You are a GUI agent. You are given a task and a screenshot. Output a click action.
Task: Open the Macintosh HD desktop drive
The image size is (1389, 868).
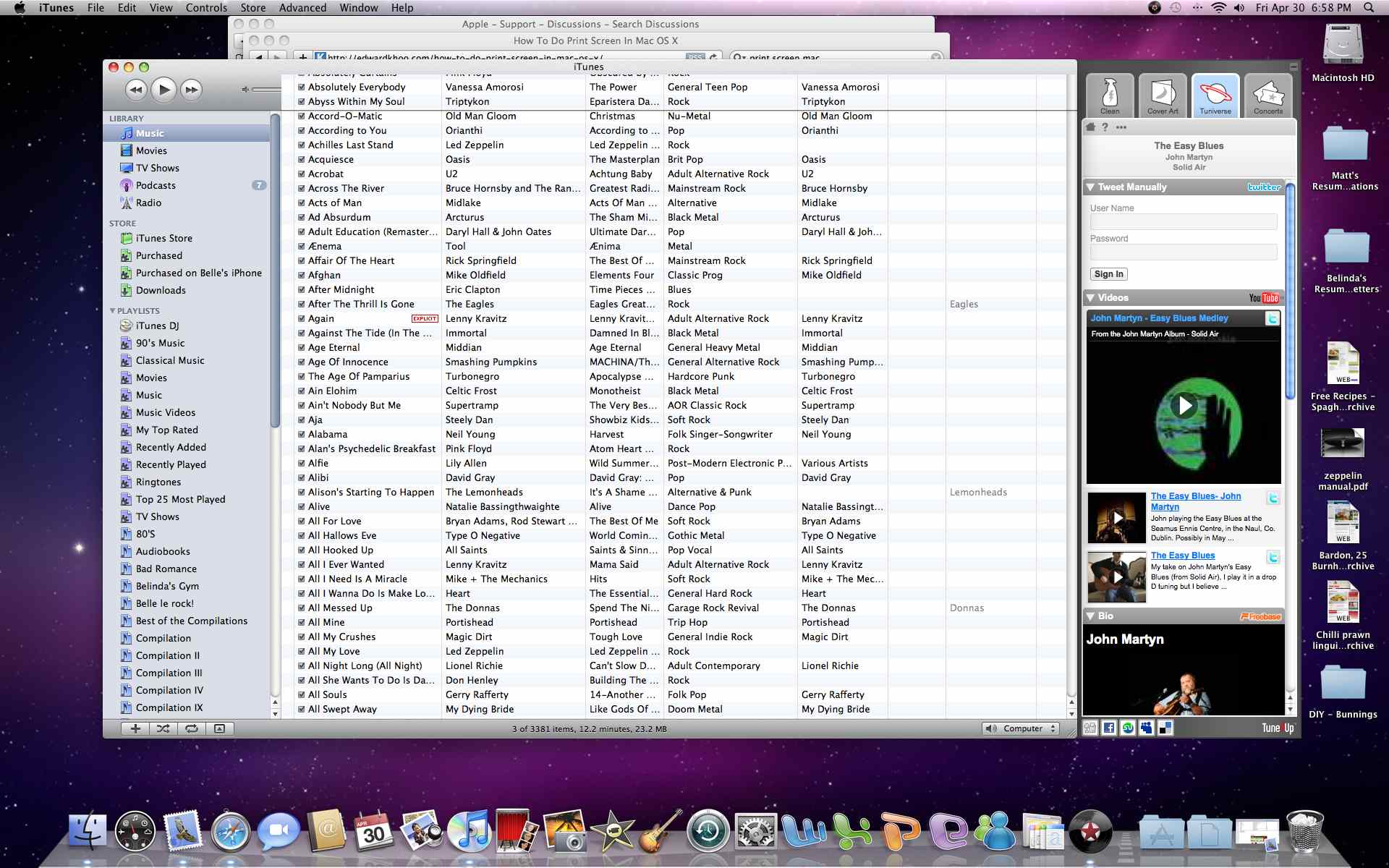1343,52
